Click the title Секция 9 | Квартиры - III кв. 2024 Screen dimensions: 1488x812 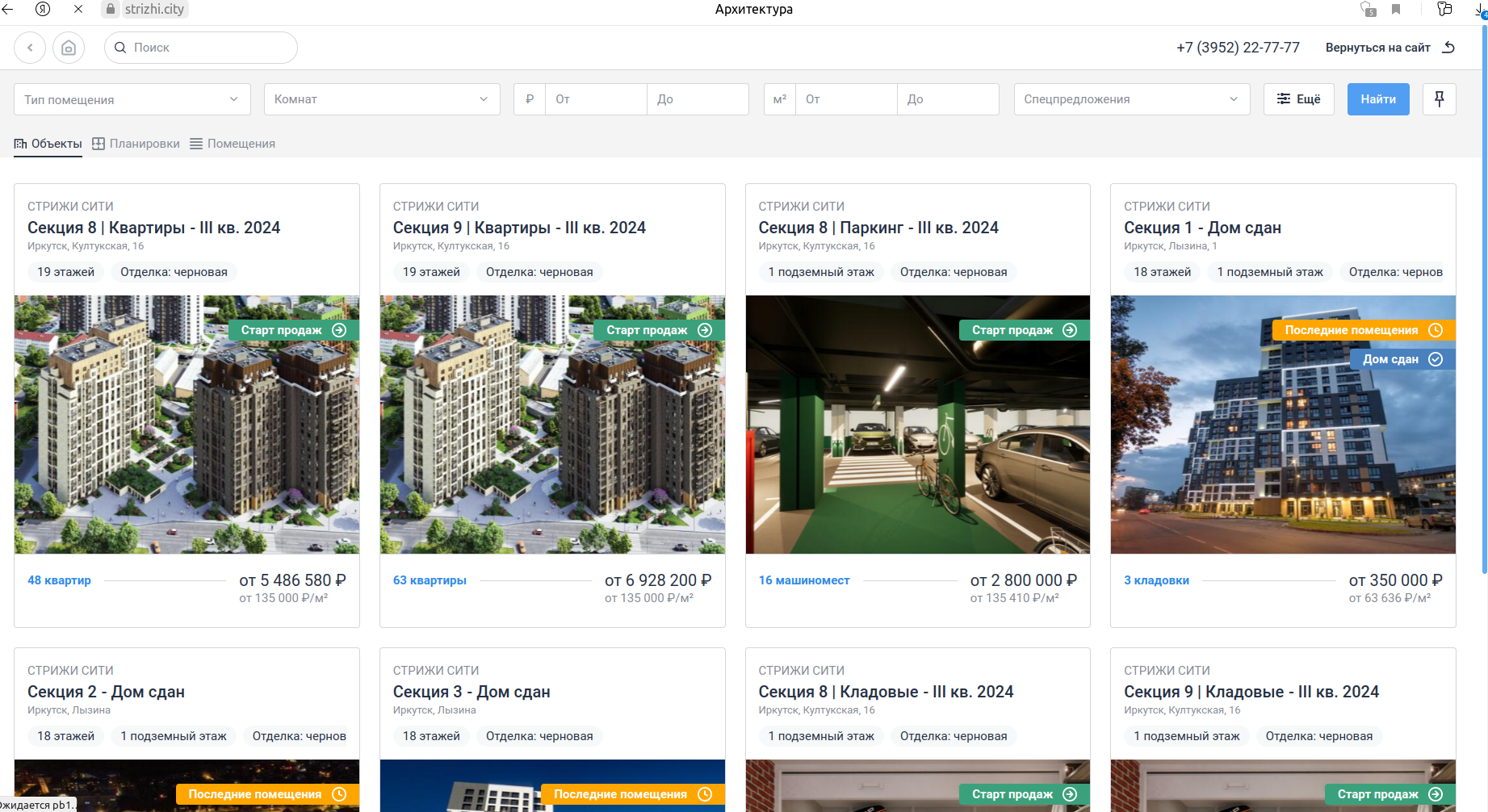click(x=519, y=228)
